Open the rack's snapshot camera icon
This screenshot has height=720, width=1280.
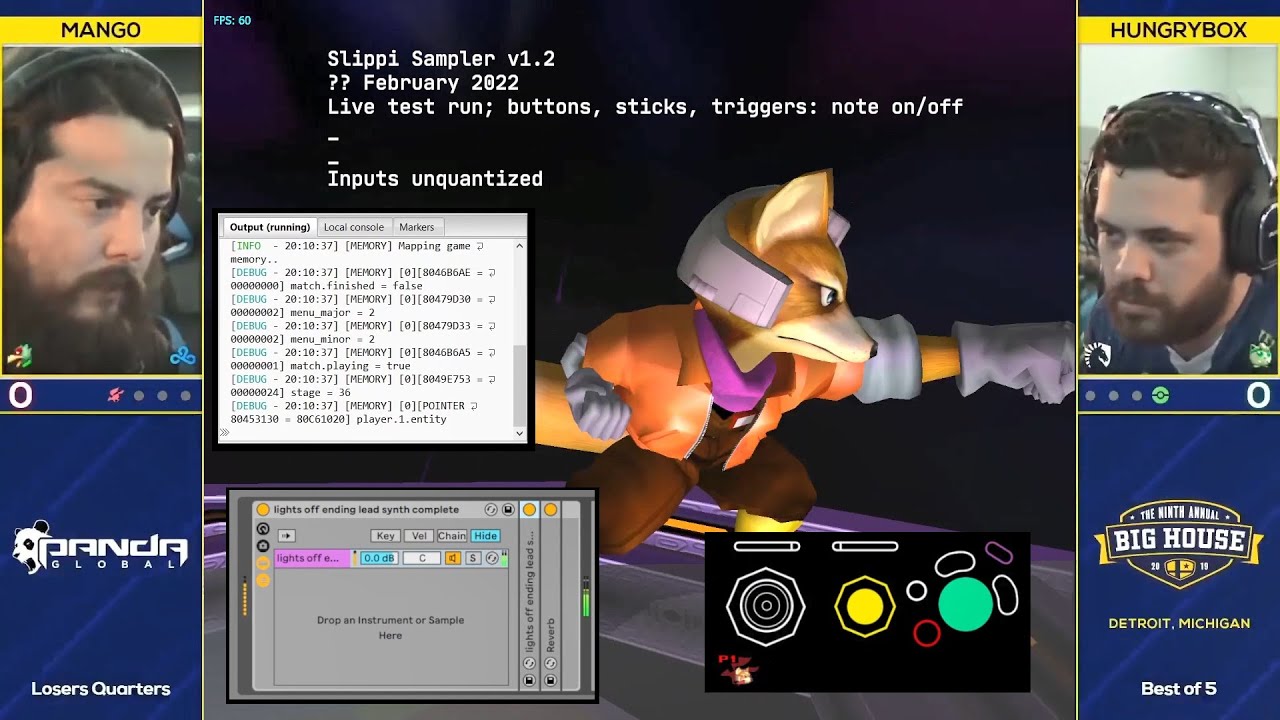coord(263,546)
